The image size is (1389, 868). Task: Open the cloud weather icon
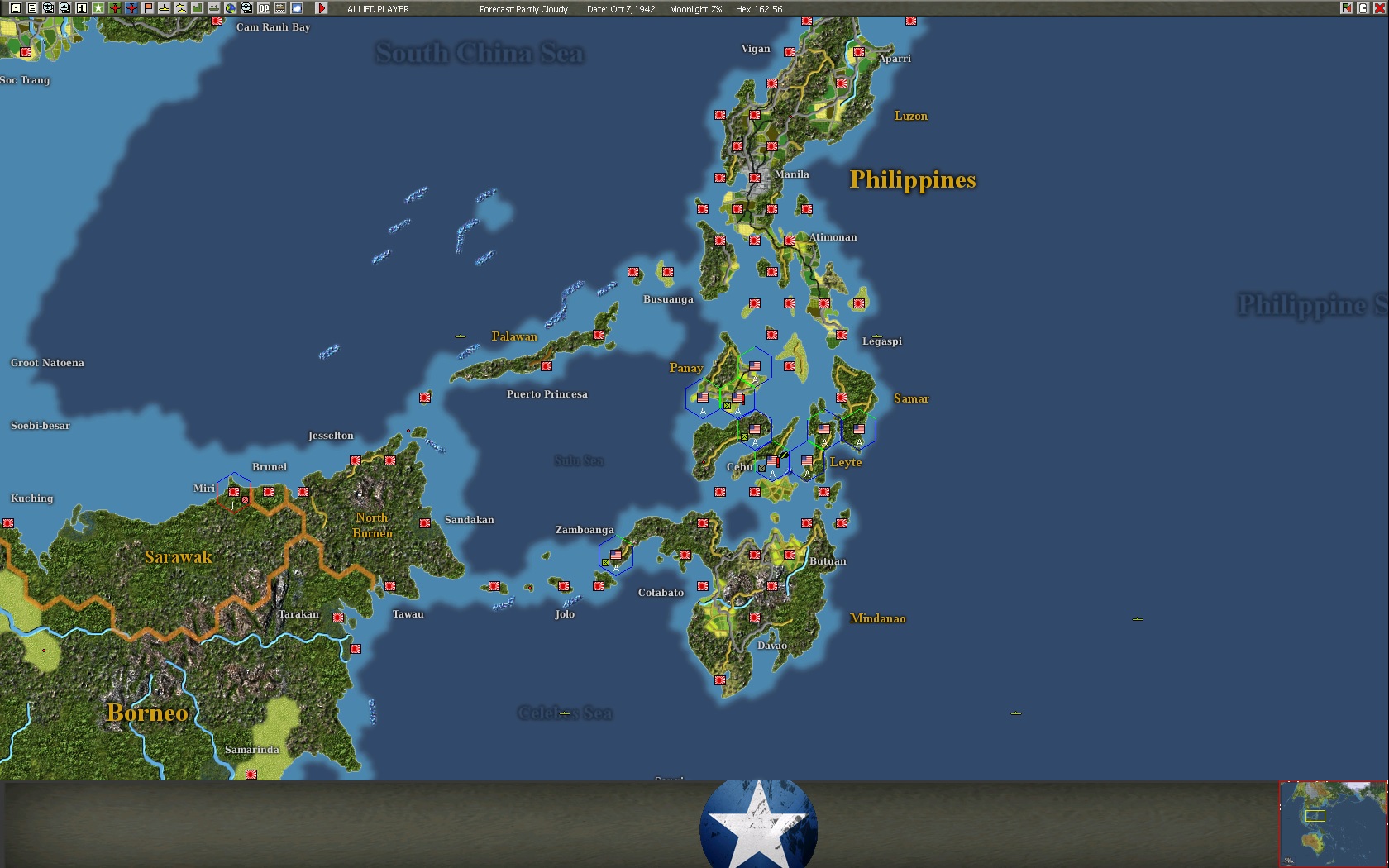[x=296, y=8]
